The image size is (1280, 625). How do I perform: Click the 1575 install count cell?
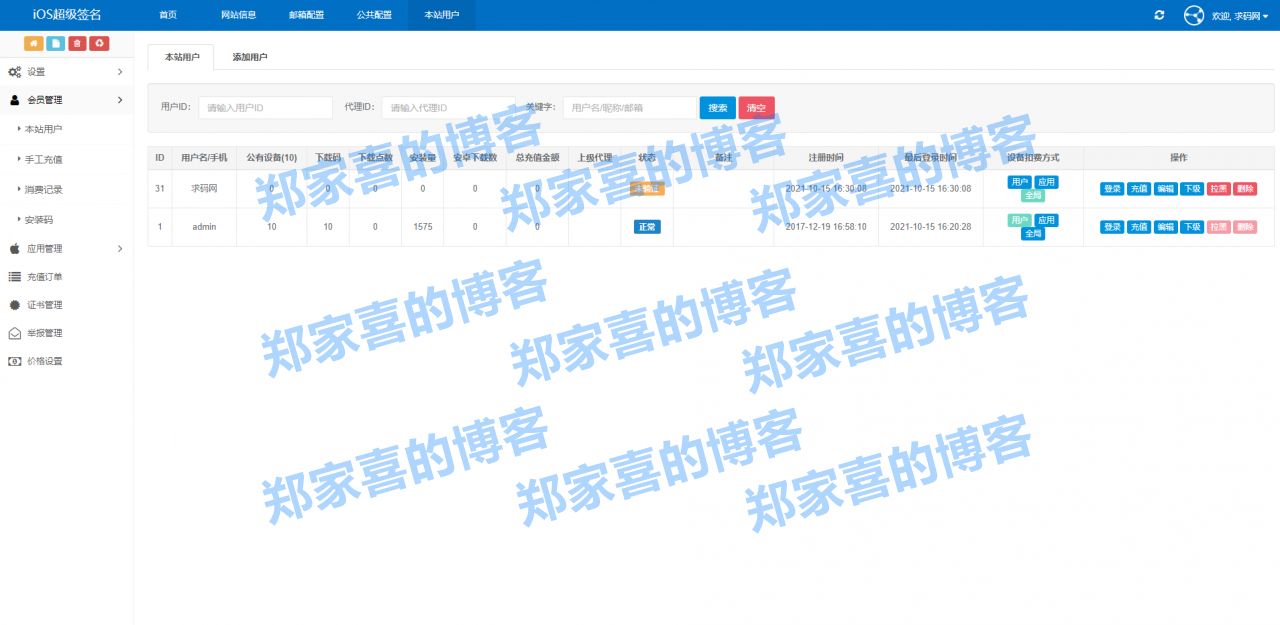pos(422,227)
